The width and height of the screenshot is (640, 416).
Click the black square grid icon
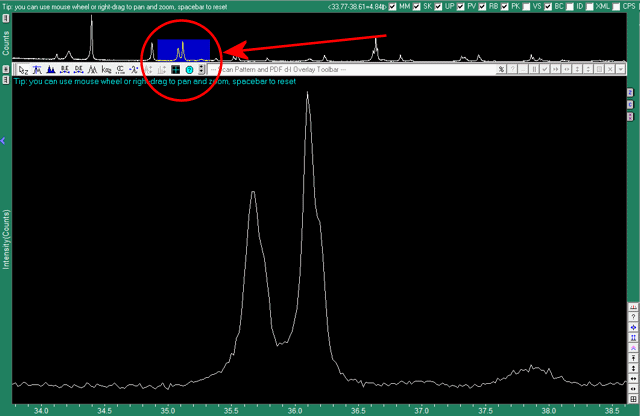175,70
